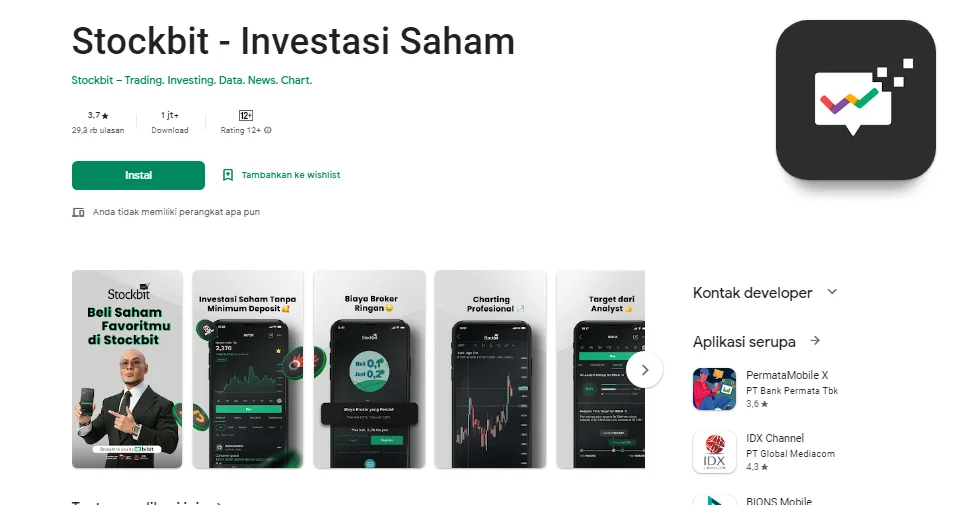Click Tambahkan ke wishlist link
This screenshot has width=975, height=505.
(290, 175)
